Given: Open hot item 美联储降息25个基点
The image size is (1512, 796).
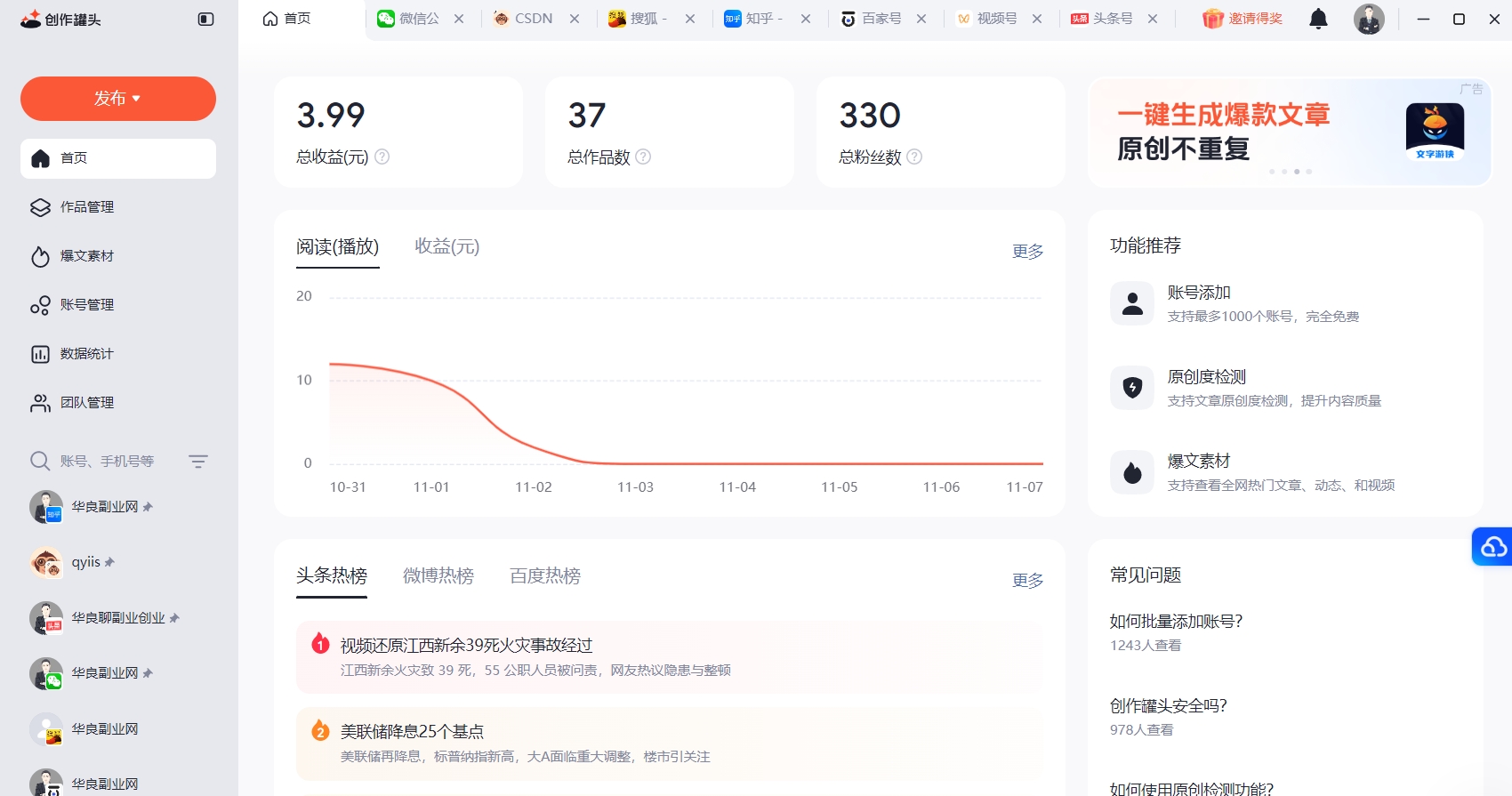Looking at the screenshot, I should click(x=669, y=744).
